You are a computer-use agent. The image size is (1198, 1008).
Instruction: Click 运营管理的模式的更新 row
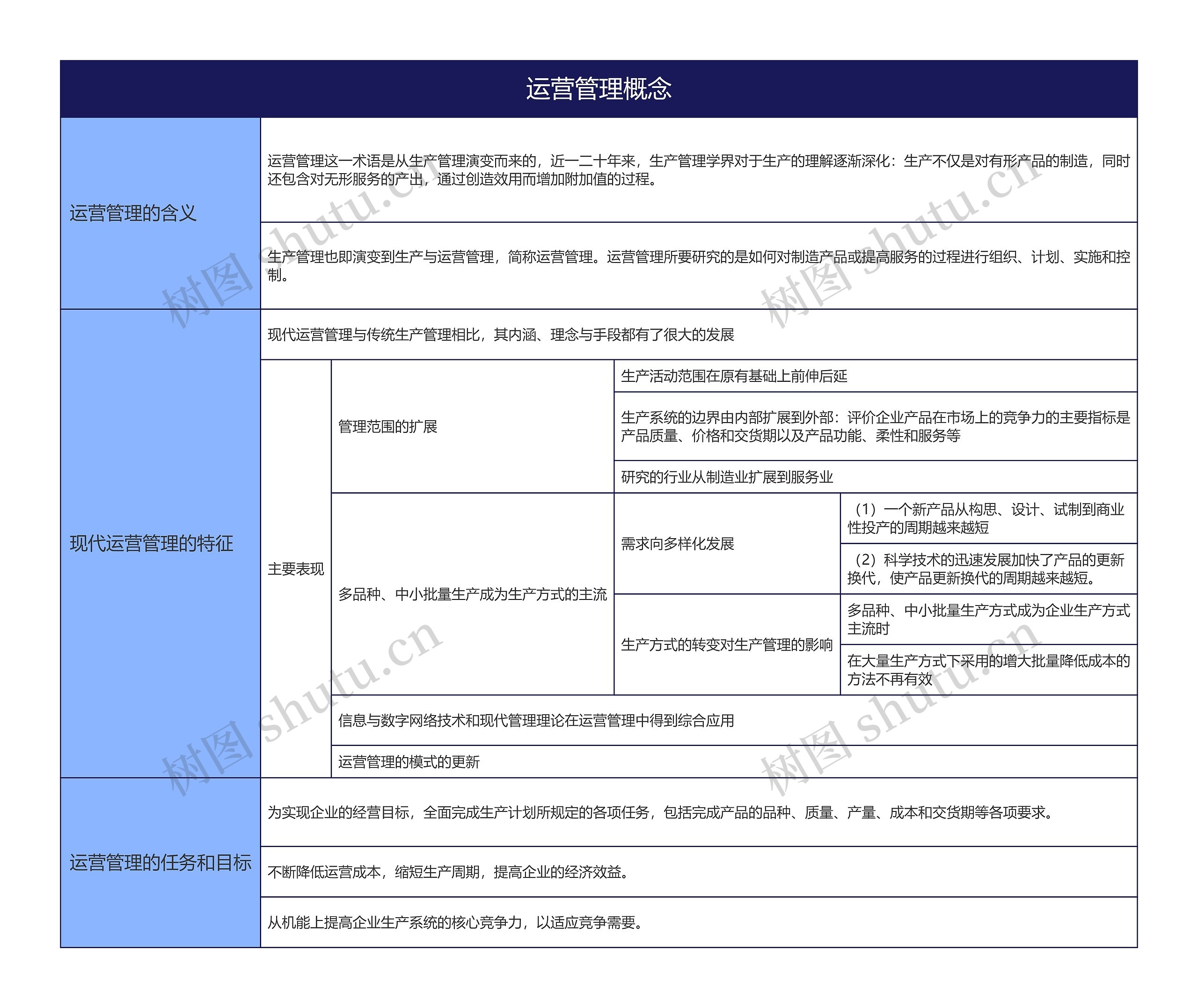(734, 762)
